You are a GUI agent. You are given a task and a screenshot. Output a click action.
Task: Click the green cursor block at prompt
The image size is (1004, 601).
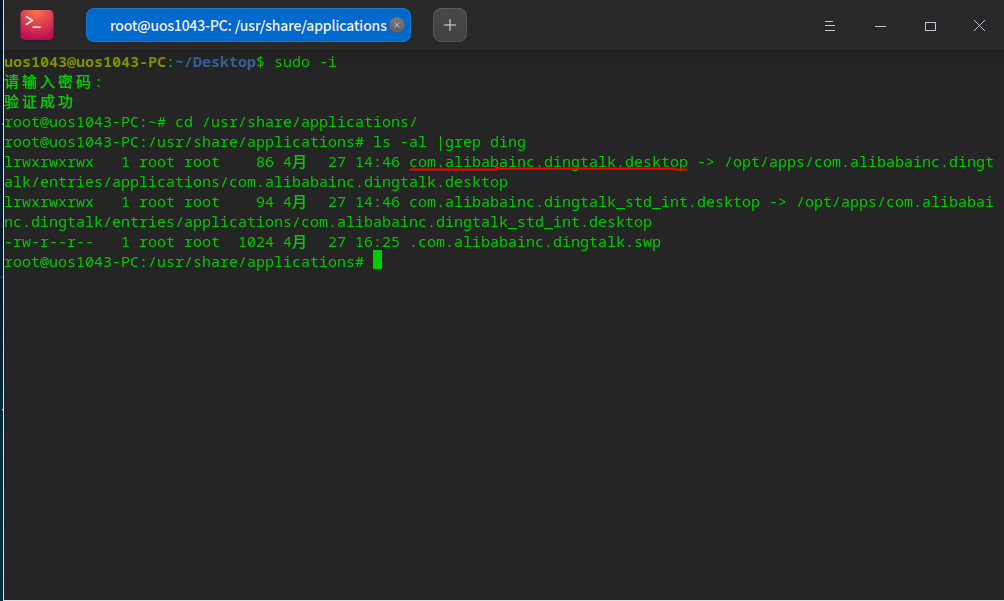click(377, 260)
